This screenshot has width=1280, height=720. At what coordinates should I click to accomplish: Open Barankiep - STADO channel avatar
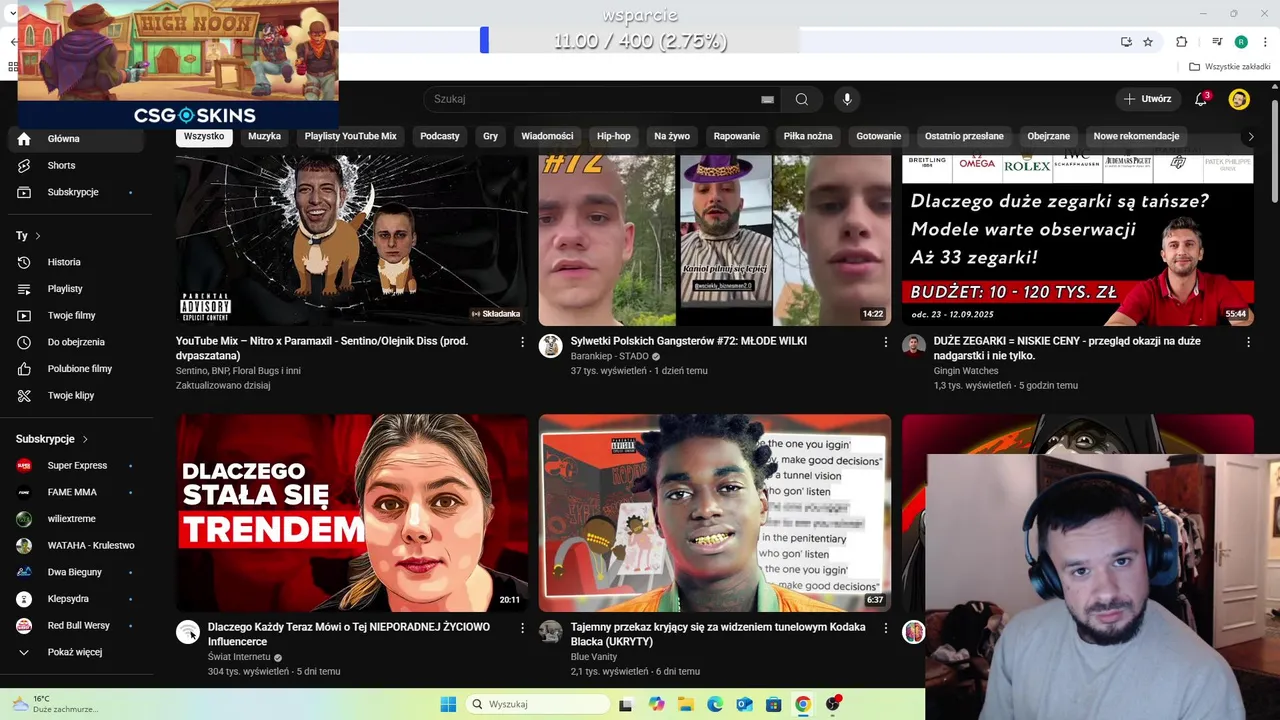point(550,346)
